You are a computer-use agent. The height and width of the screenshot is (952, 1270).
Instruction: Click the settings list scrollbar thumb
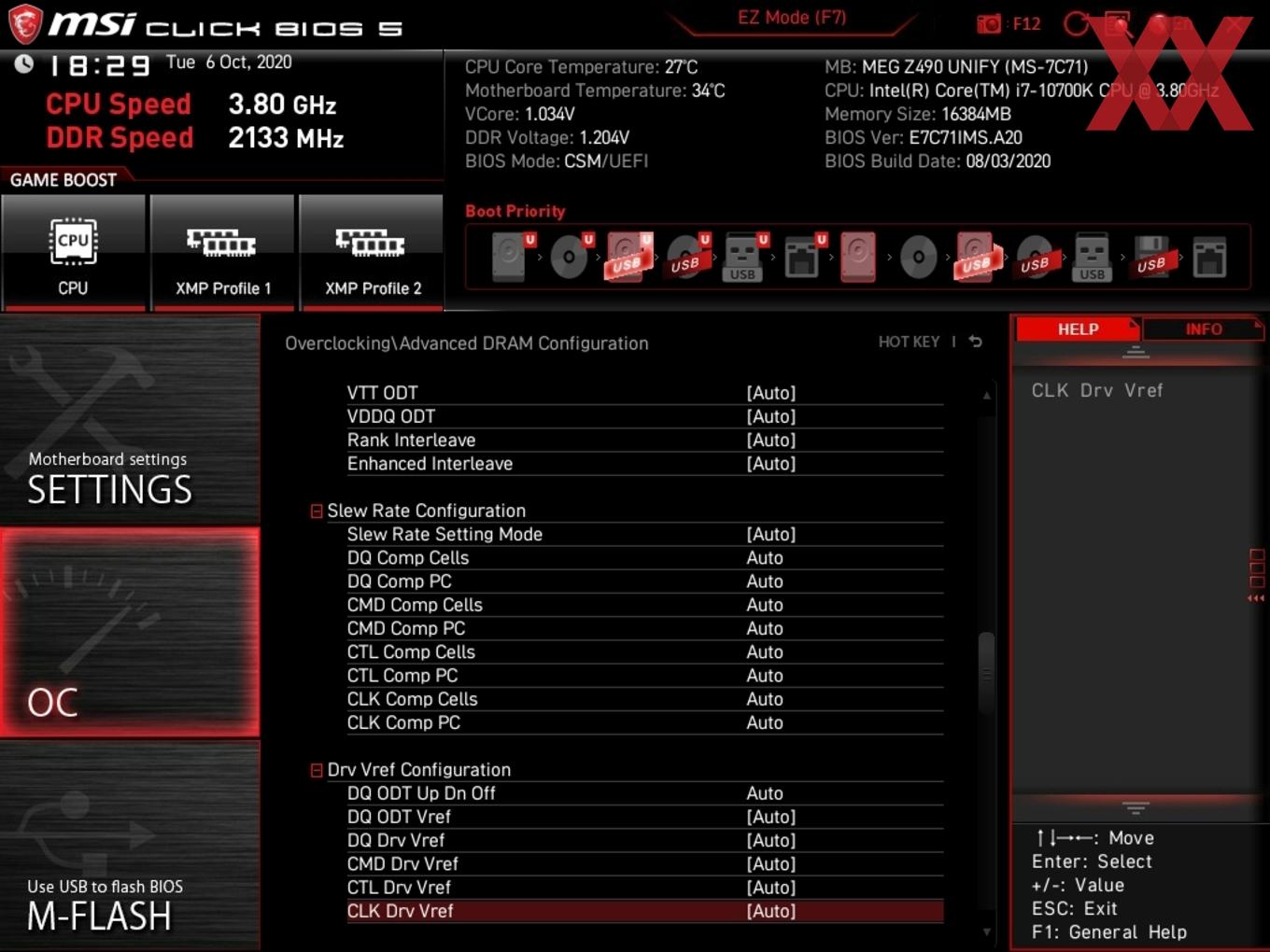pos(986,673)
